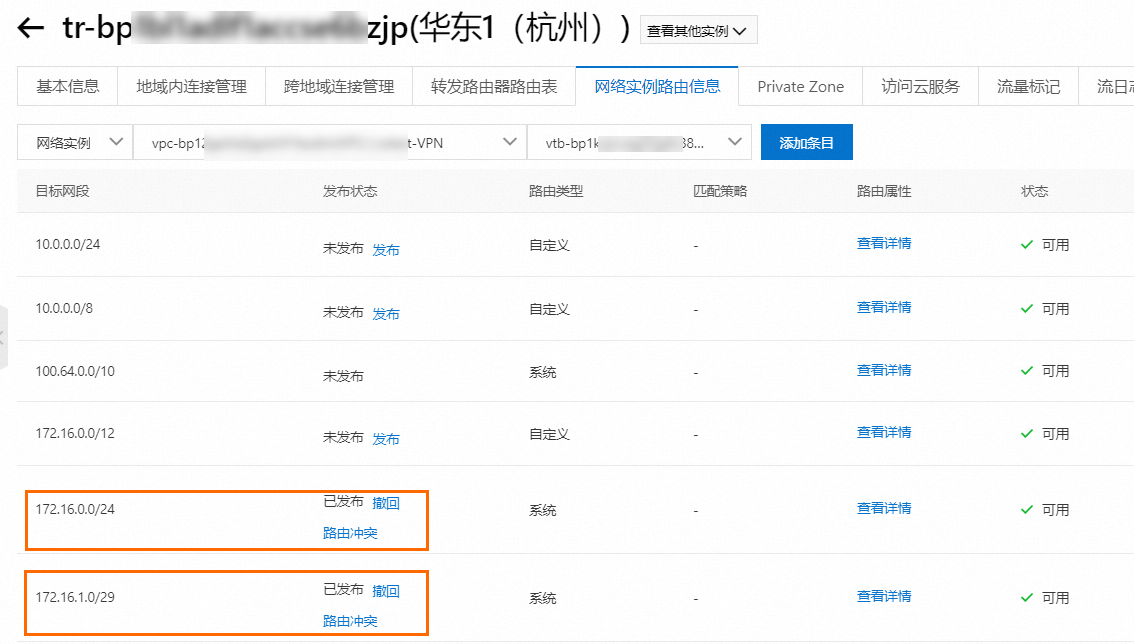
Task: Click the 添加条目 button
Action: click(x=806, y=141)
